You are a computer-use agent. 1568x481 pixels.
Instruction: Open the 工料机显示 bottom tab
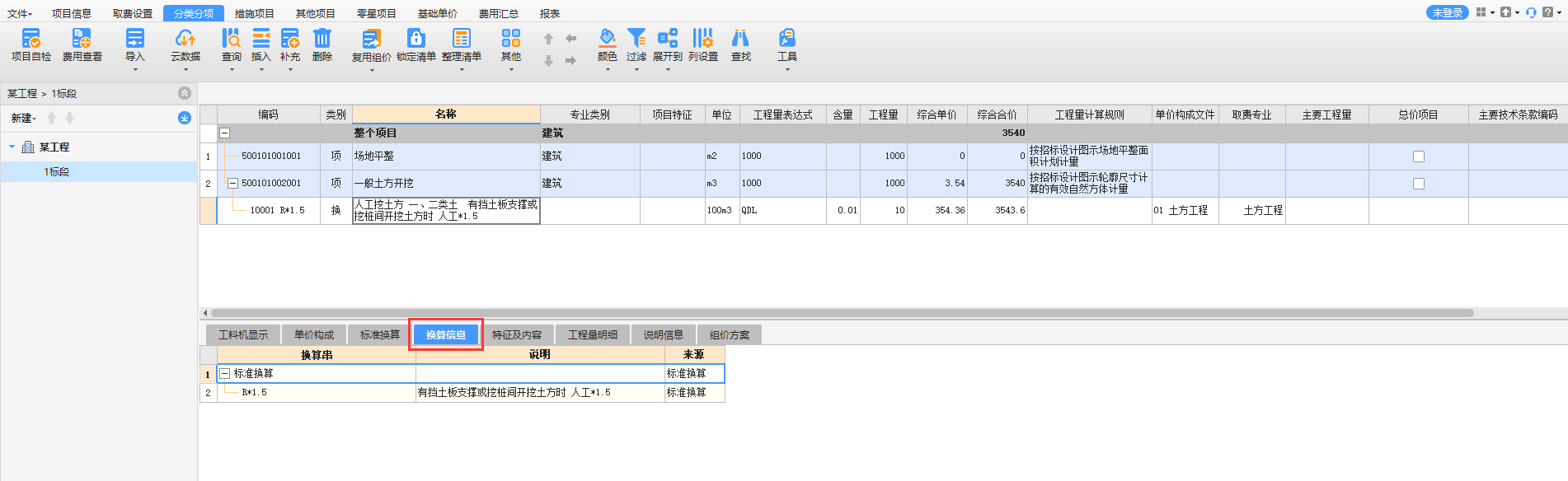[243, 335]
